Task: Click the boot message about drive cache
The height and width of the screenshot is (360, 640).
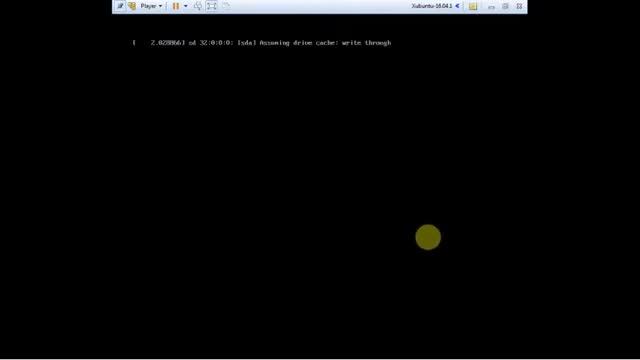Action: tap(262, 43)
